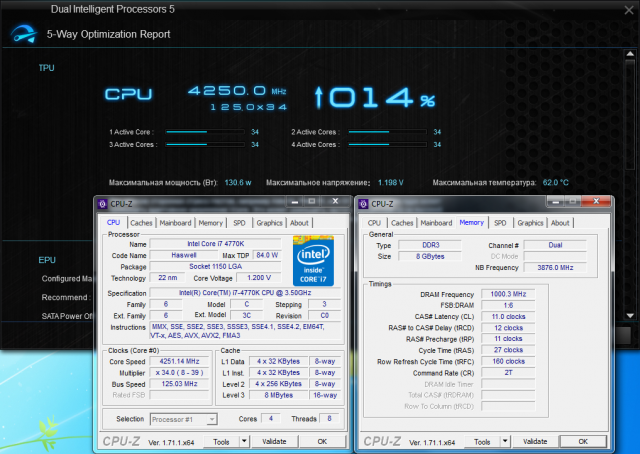Switch to CPU tab in right CPU-Z window
Image resolution: width=640 pixels, height=454 pixels.
[x=374, y=223]
